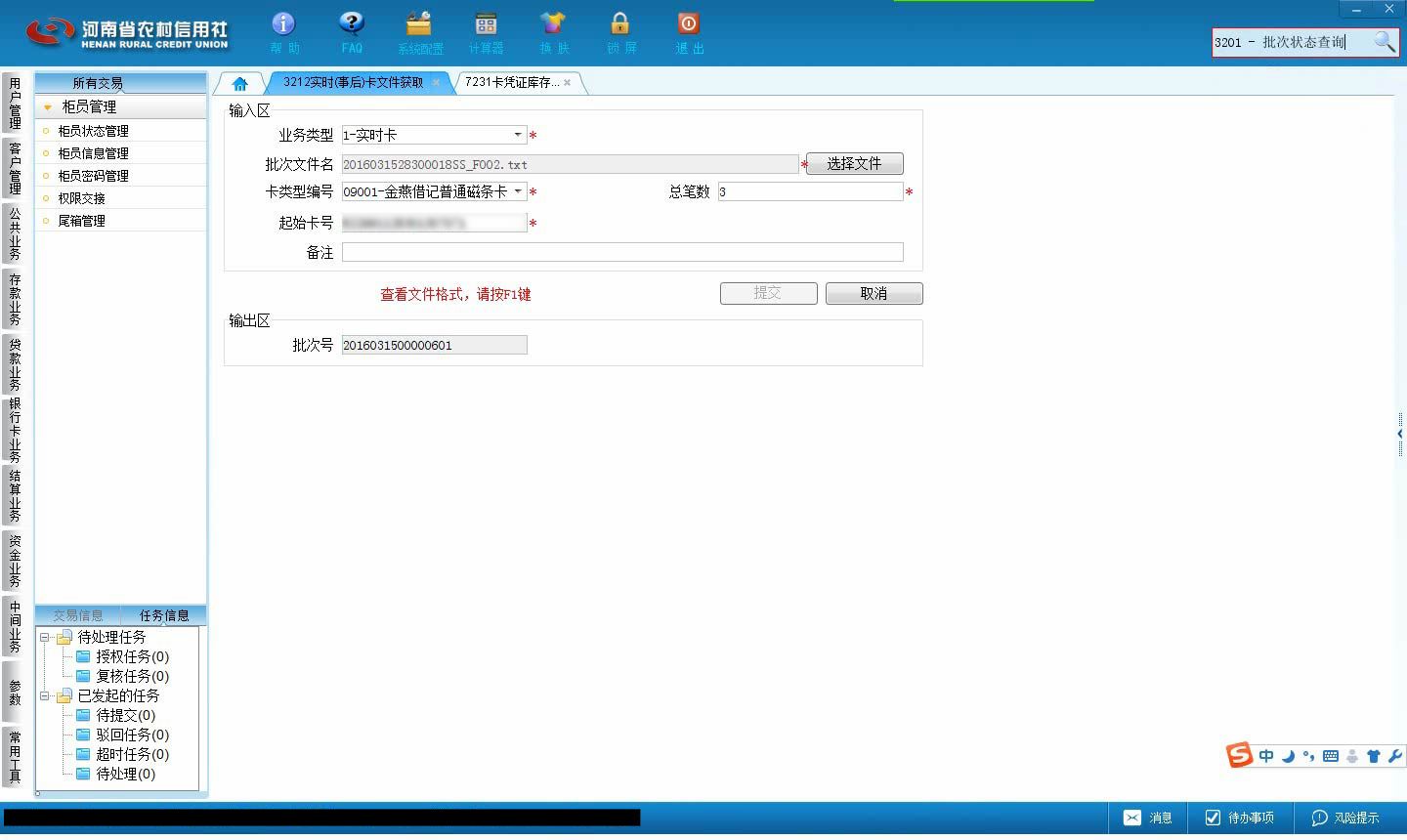Open the 客户管理 side tab
1407x840 pixels.
point(15,168)
